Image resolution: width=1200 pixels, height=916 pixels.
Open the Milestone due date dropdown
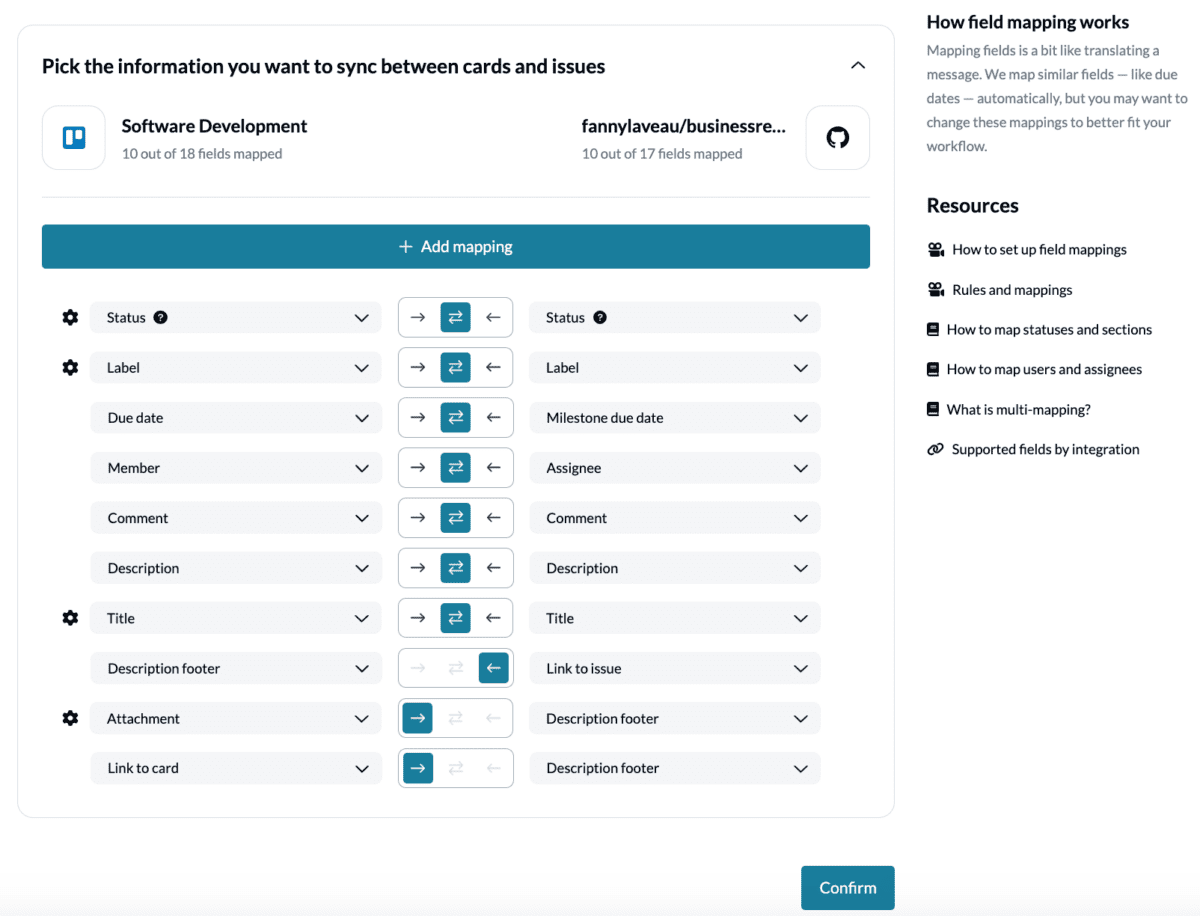tap(674, 418)
